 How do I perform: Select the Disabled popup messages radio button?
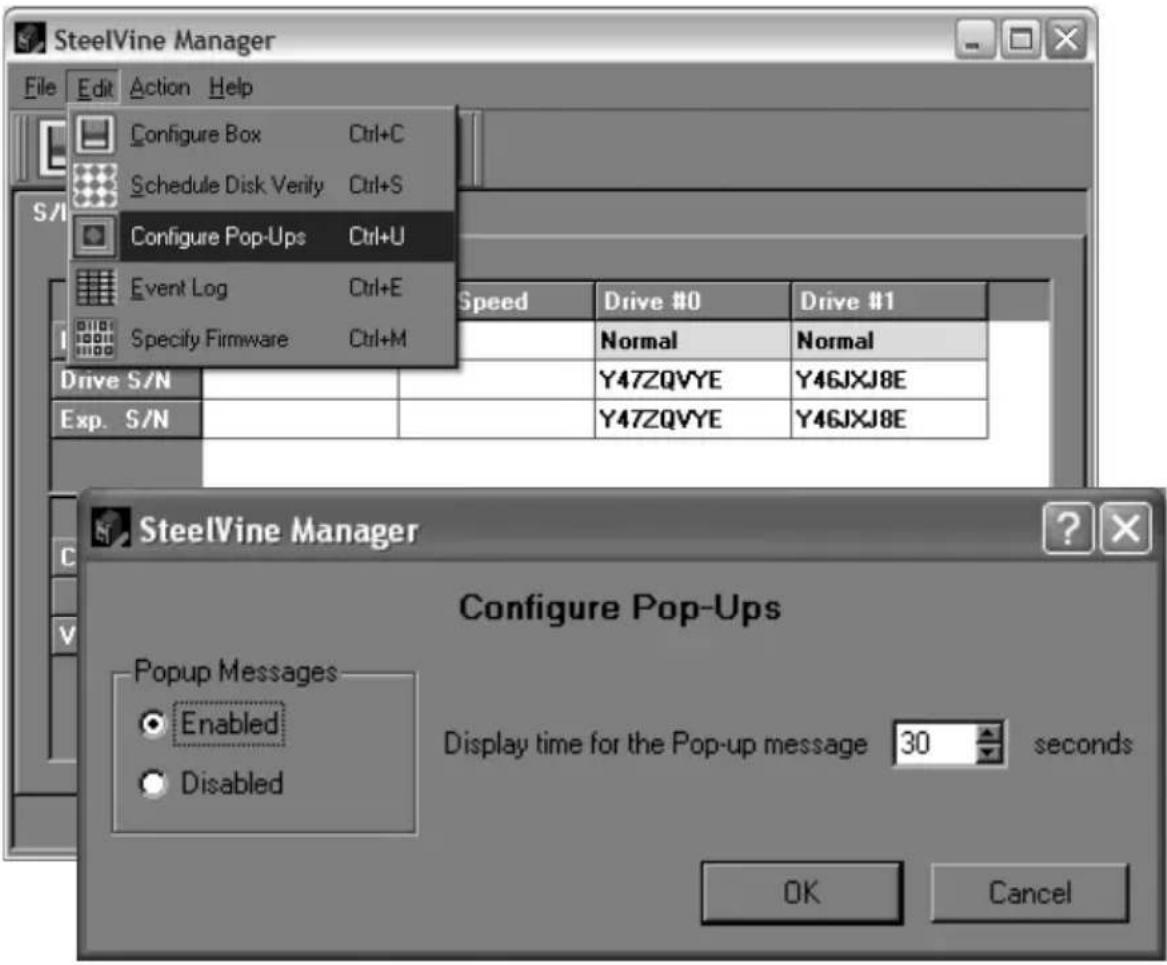(x=153, y=783)
